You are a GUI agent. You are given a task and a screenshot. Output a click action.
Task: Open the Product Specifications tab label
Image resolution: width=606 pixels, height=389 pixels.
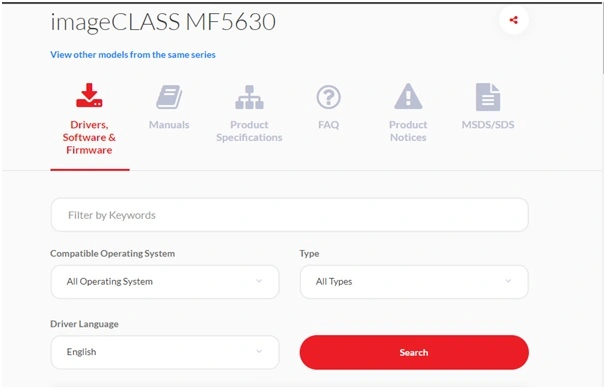pyautogui.click(x=249, y=131)
